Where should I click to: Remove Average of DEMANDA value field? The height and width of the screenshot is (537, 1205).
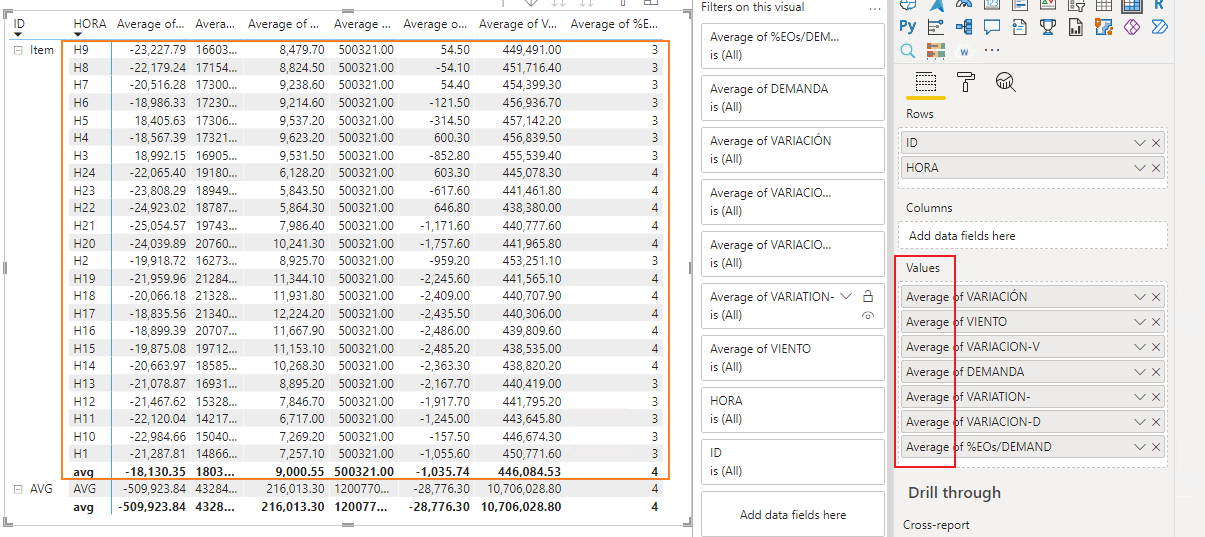(x=1156, y=372)
